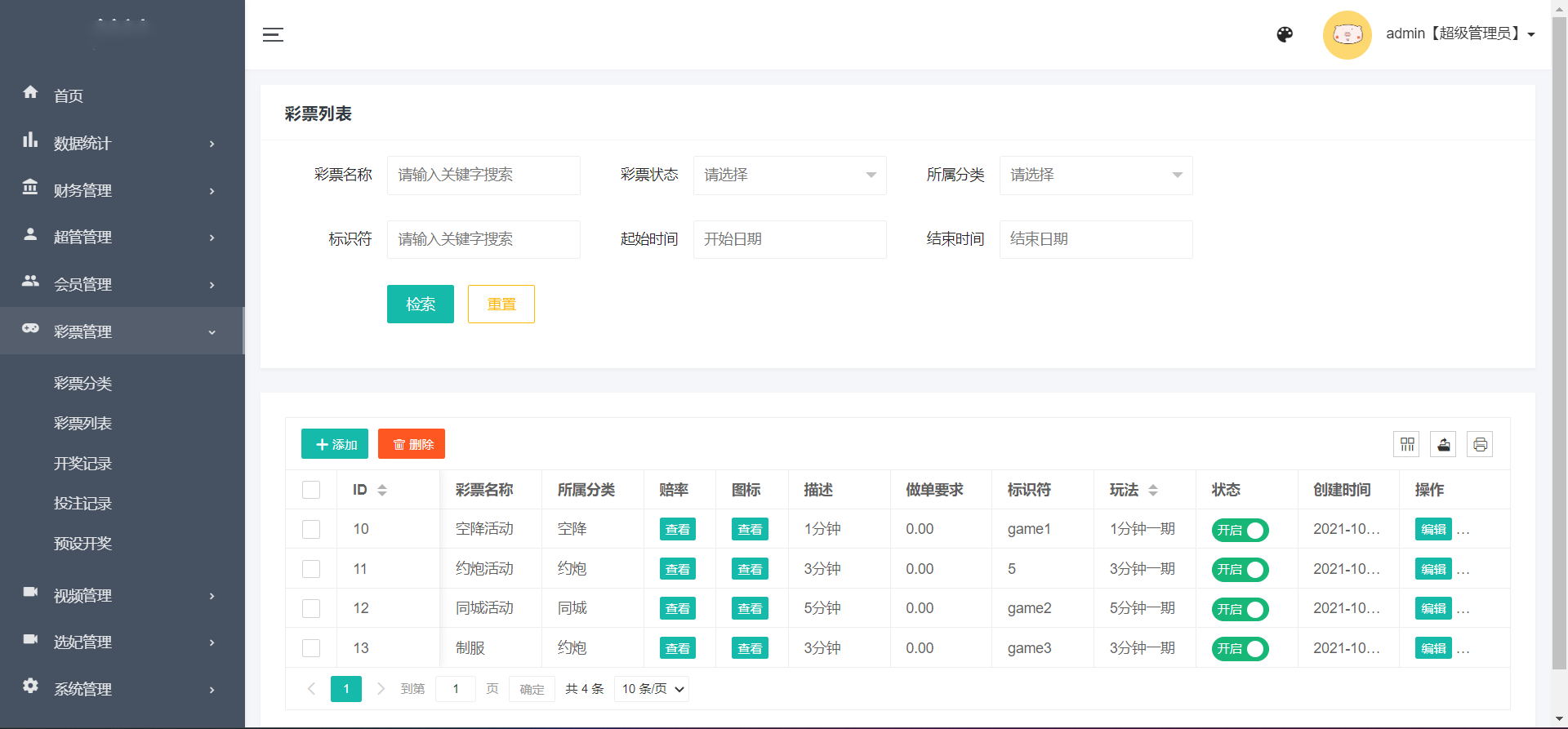Click the export table icon
The image size is (1568, 729).
tap(1443, 444)
